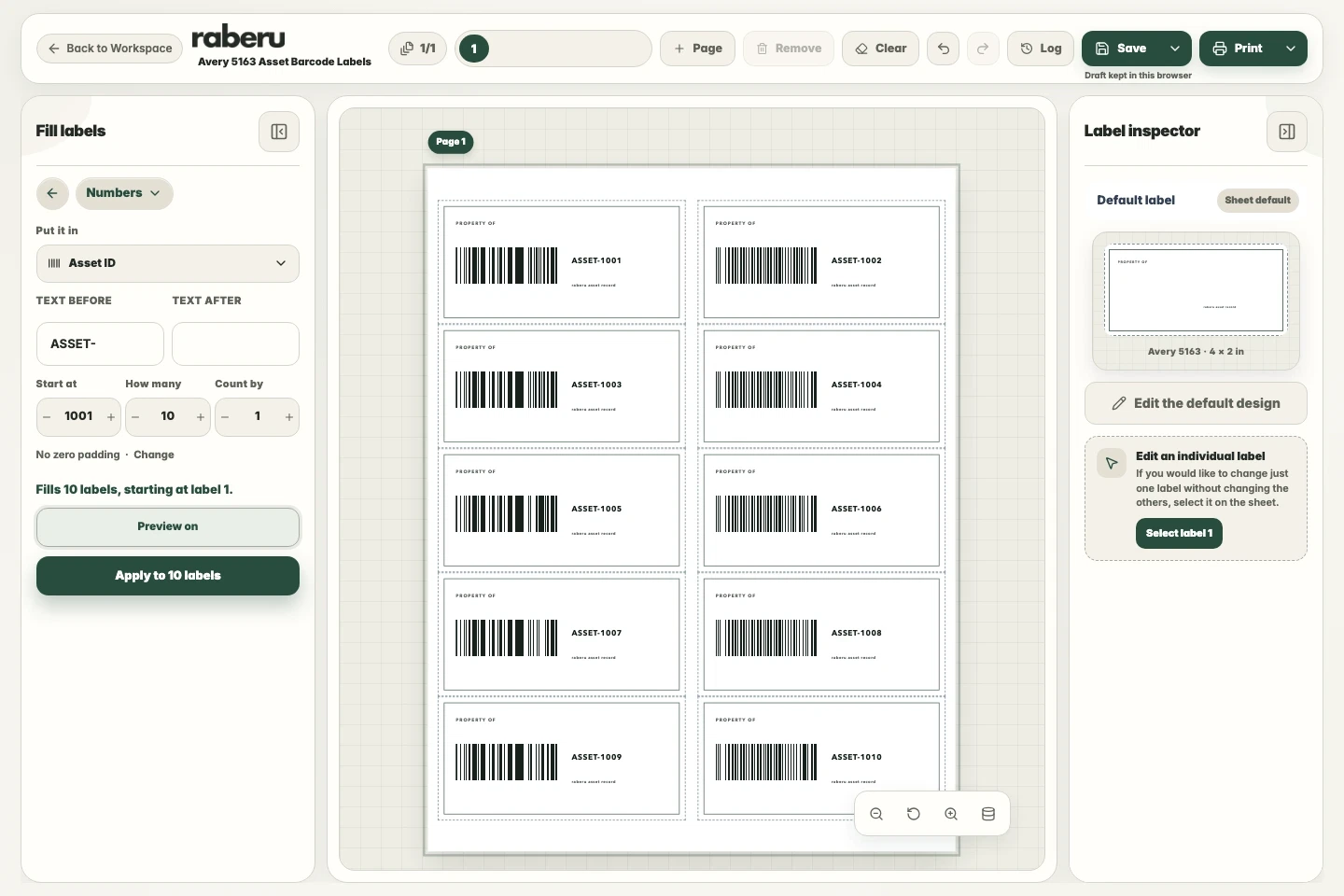Click the Change zero padding link
1344x896 pixels.
point(154,455)
